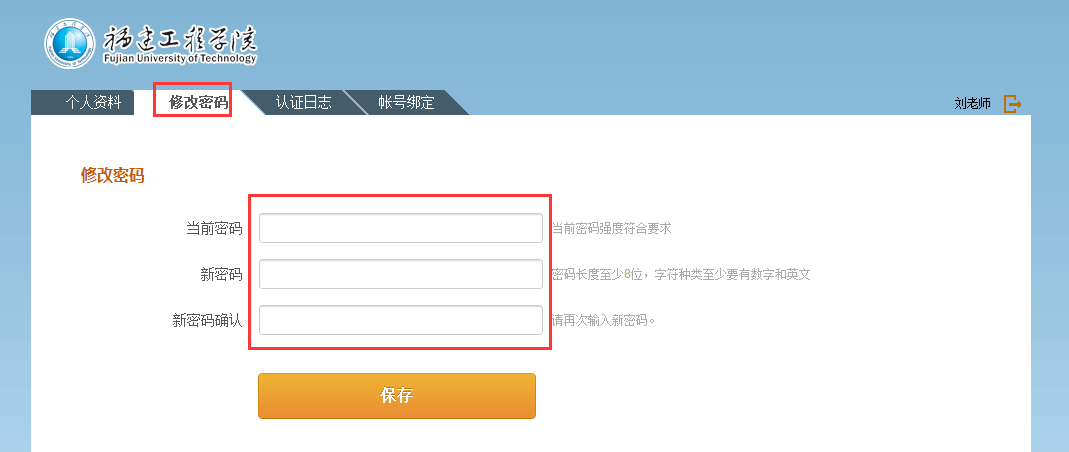Viewport: 1069px width, 452px height.
Task: Click the Fujian University of Technology subtitle
Action: 180,59
